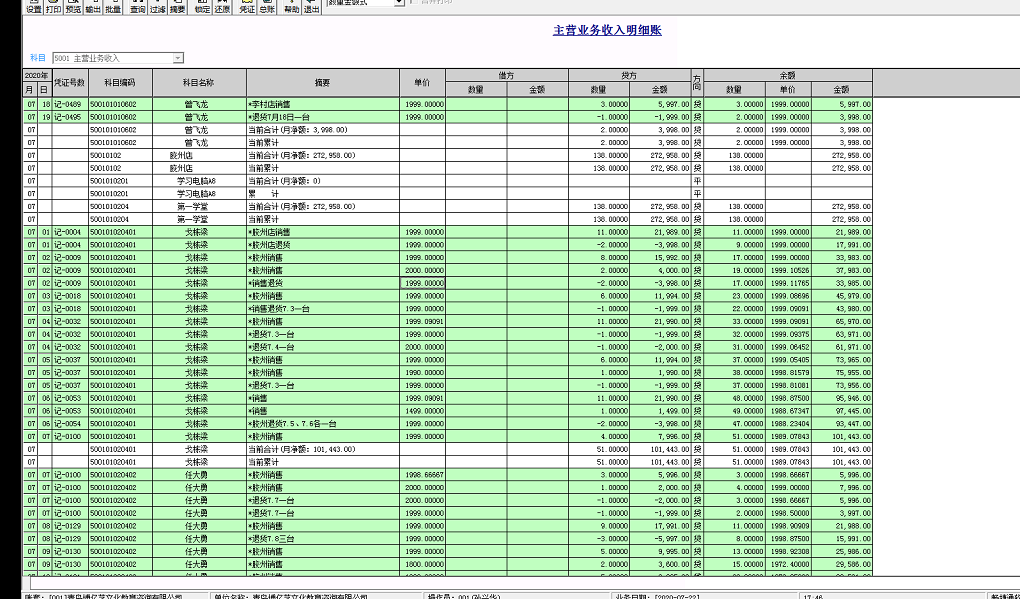Select voucher cell 记-0489

pos(70,104)
